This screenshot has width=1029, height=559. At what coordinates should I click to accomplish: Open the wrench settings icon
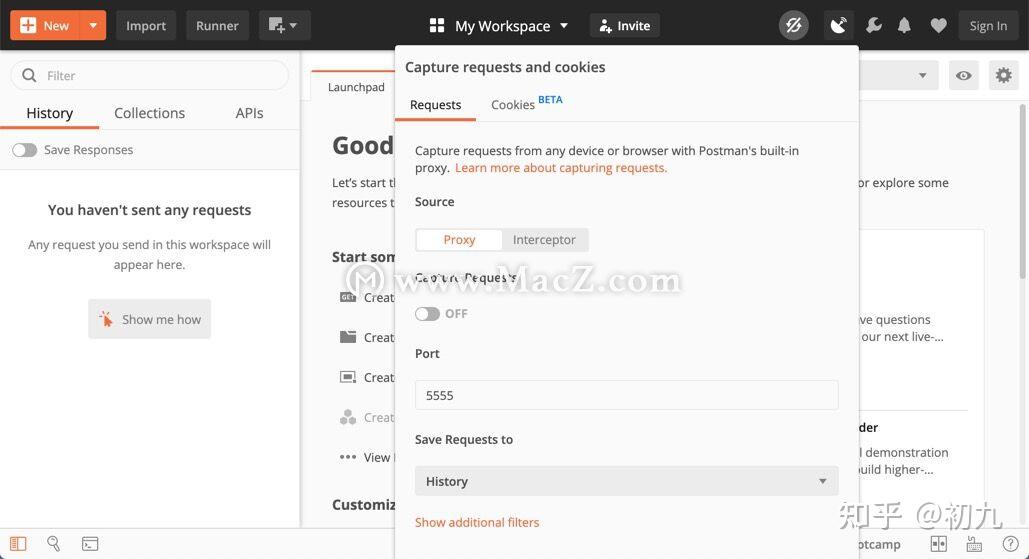click(x=873, y=26)
